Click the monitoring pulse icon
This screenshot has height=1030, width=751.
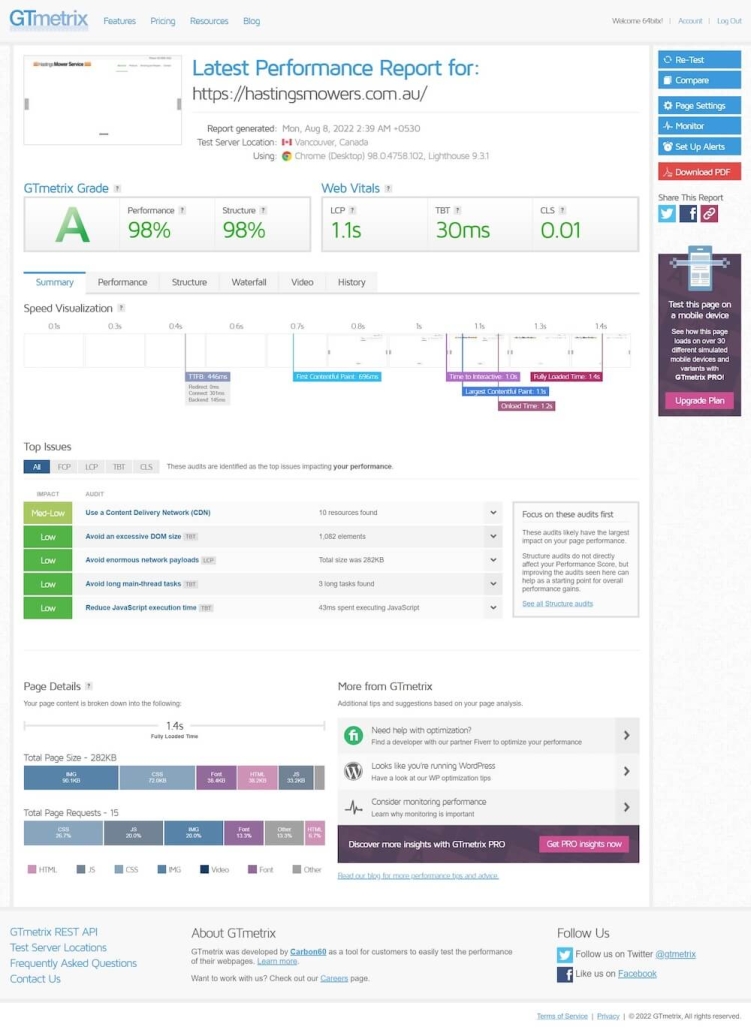353,807
